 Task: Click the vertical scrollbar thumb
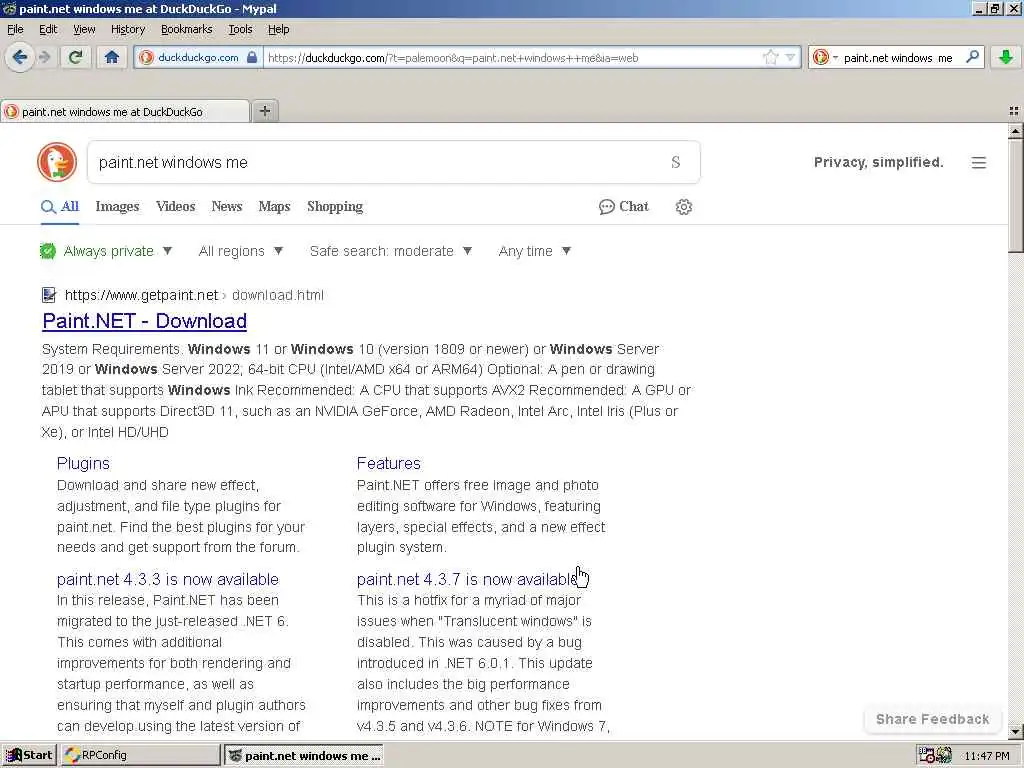tap(1016, 196)
